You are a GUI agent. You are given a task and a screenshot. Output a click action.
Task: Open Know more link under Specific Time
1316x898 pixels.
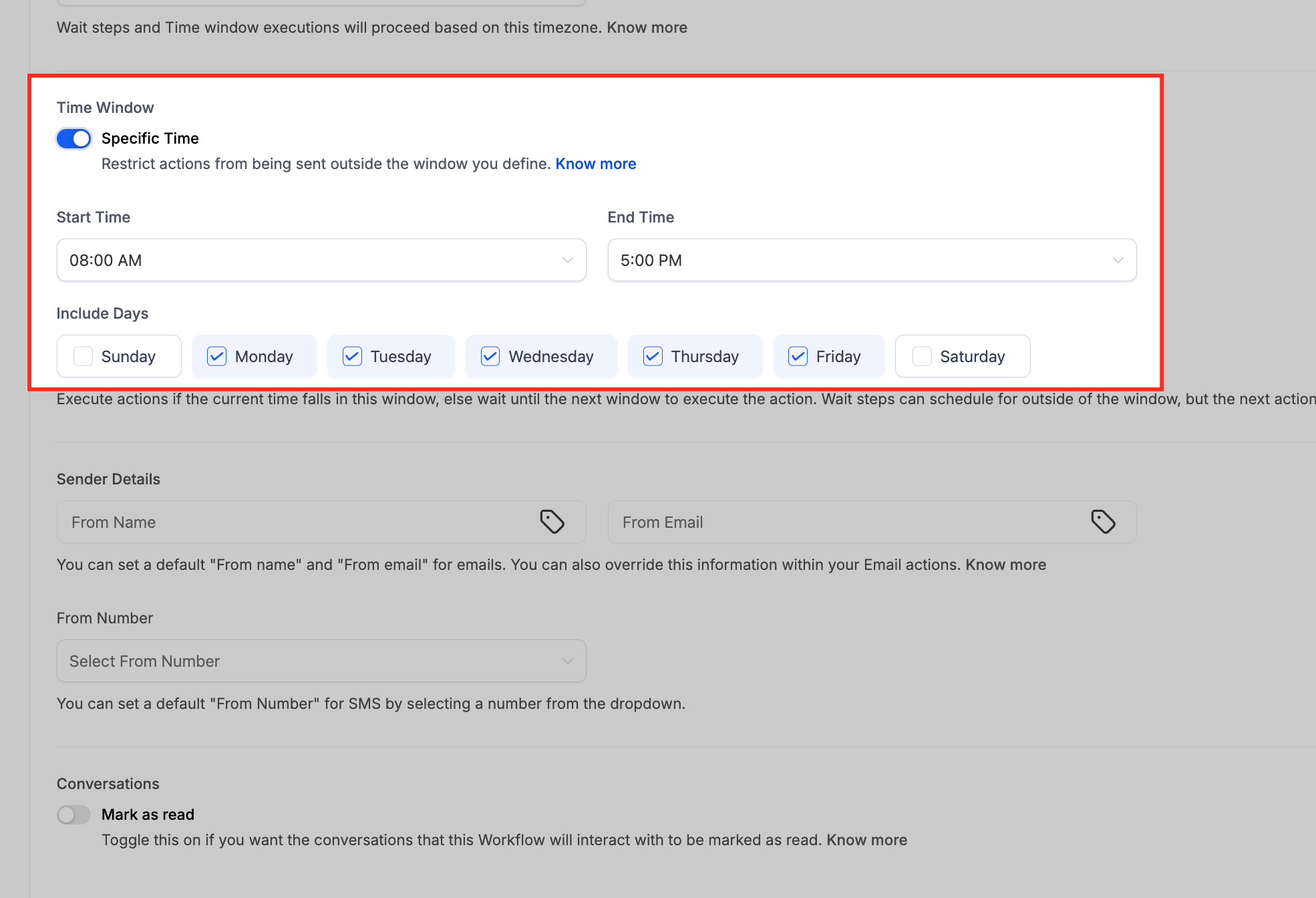(x=595, y=164)
